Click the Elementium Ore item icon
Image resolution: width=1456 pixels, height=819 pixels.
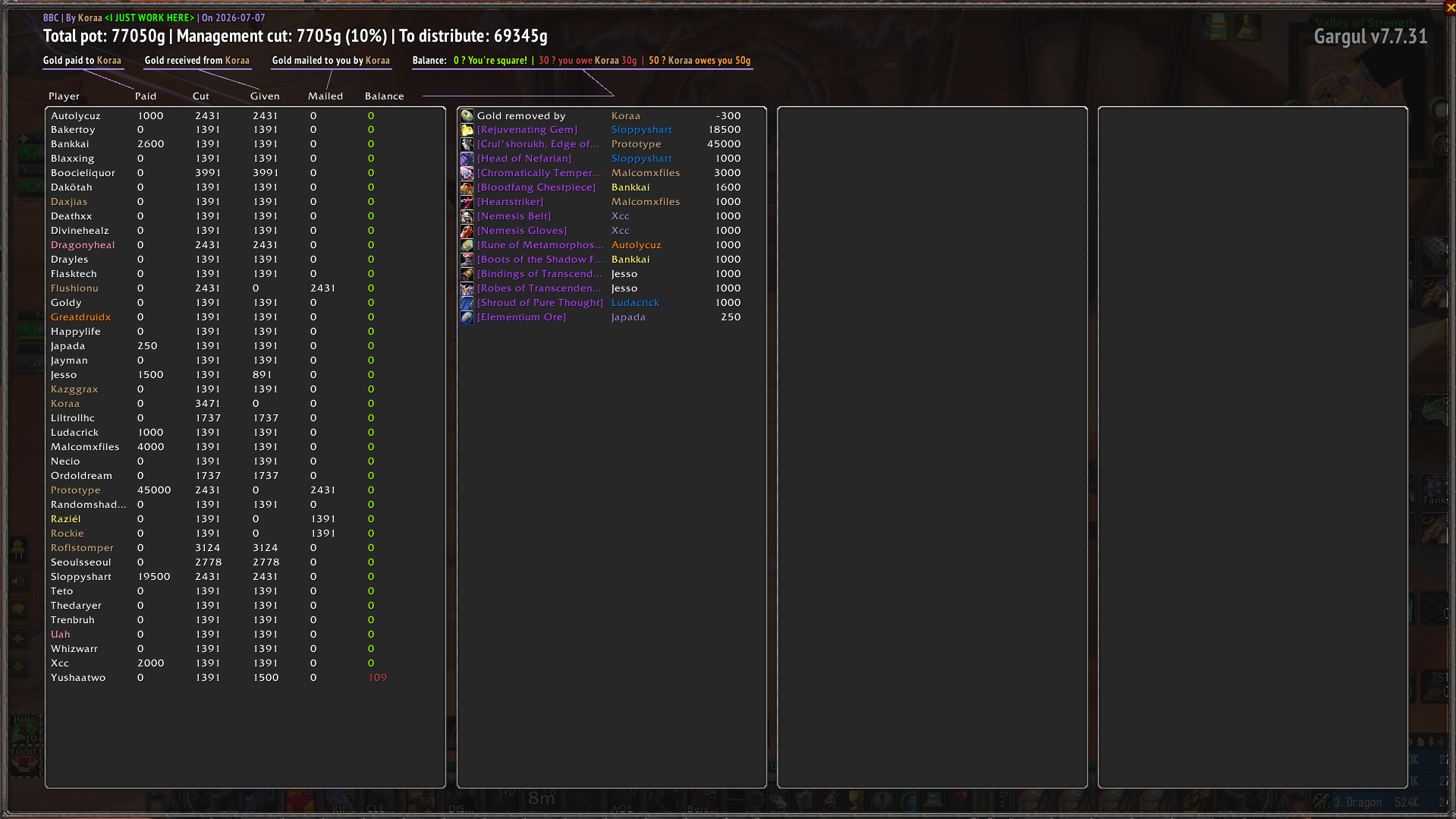[x=467, y=317]
